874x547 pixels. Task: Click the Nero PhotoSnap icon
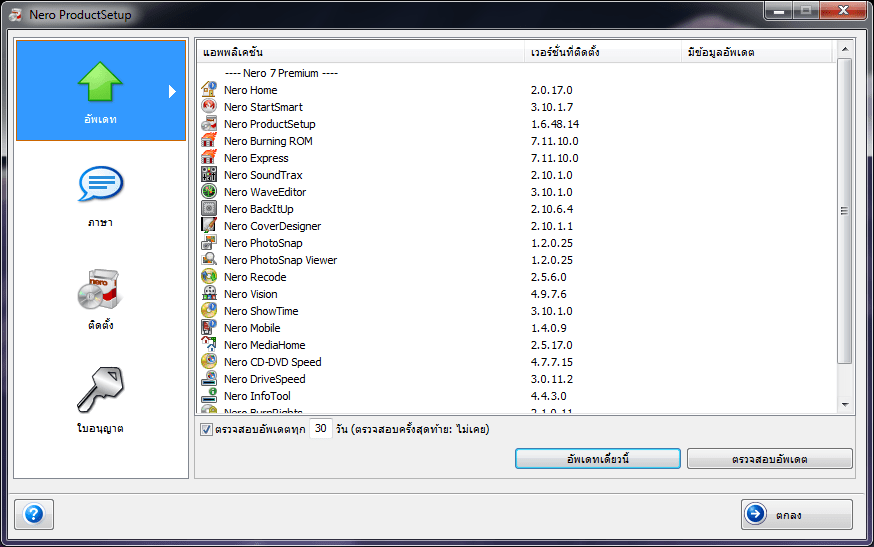pos(209,242)
